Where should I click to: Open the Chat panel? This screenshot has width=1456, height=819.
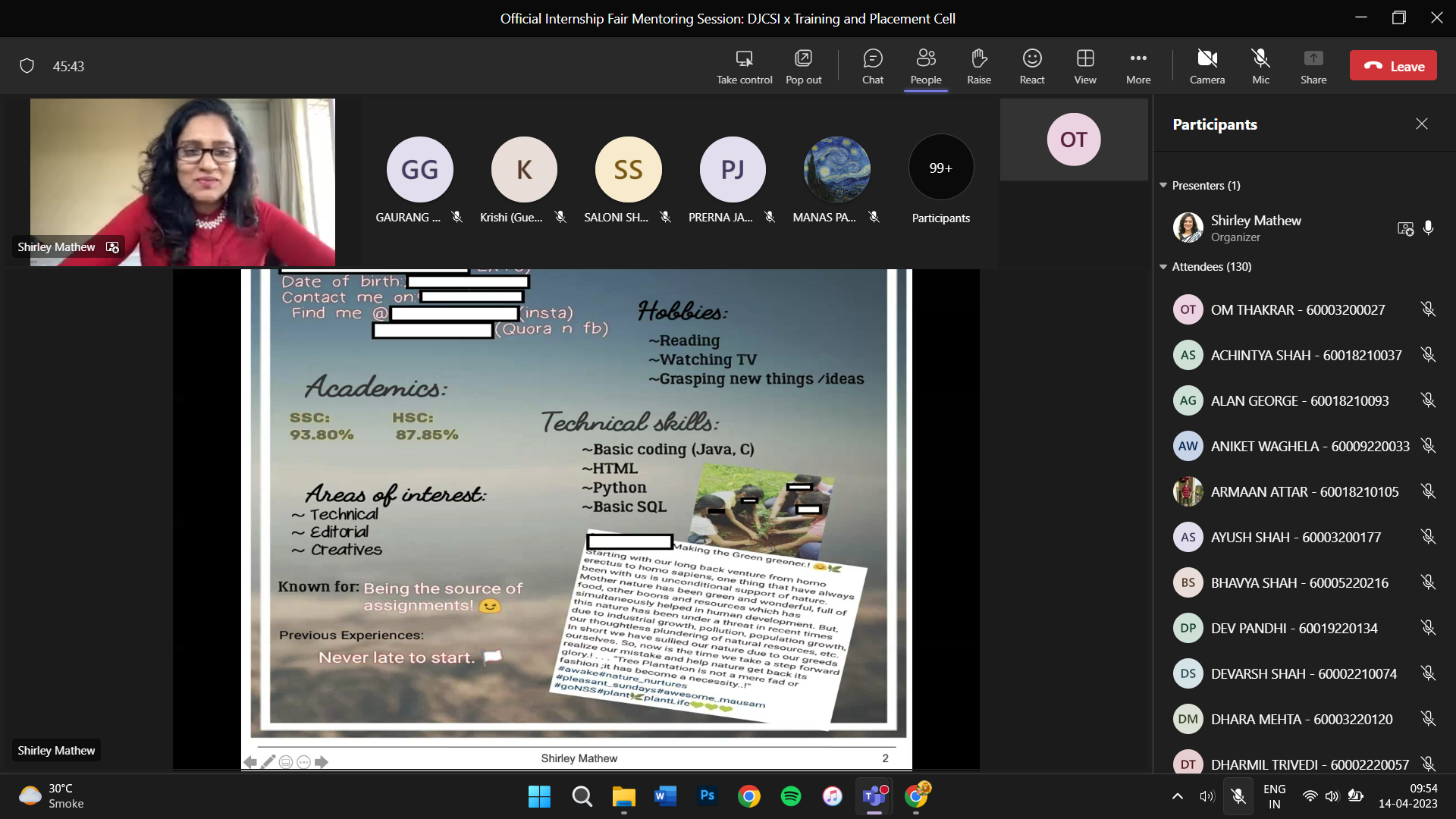coord(873,67)
